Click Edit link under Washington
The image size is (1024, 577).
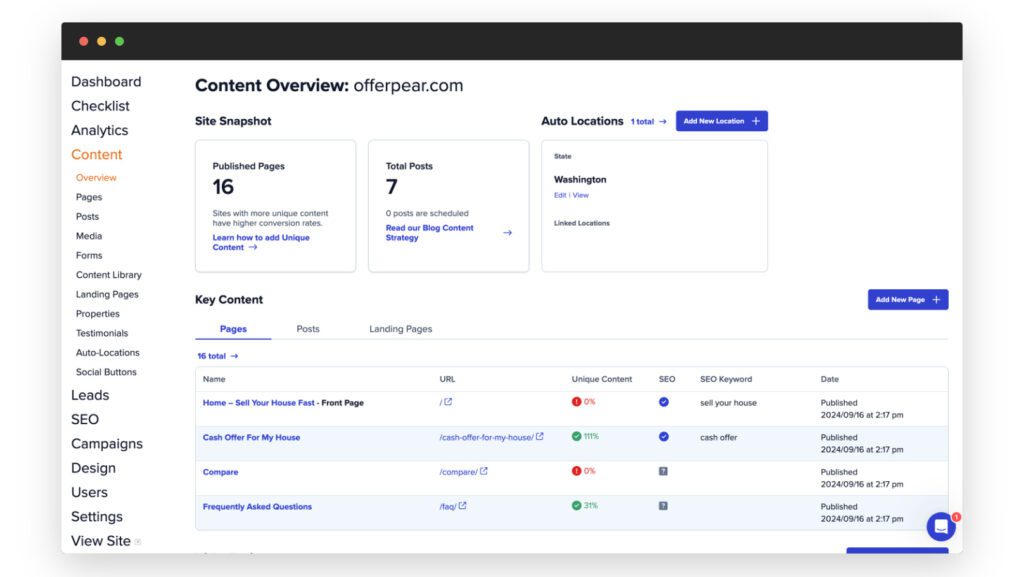(x=560, y=195)
